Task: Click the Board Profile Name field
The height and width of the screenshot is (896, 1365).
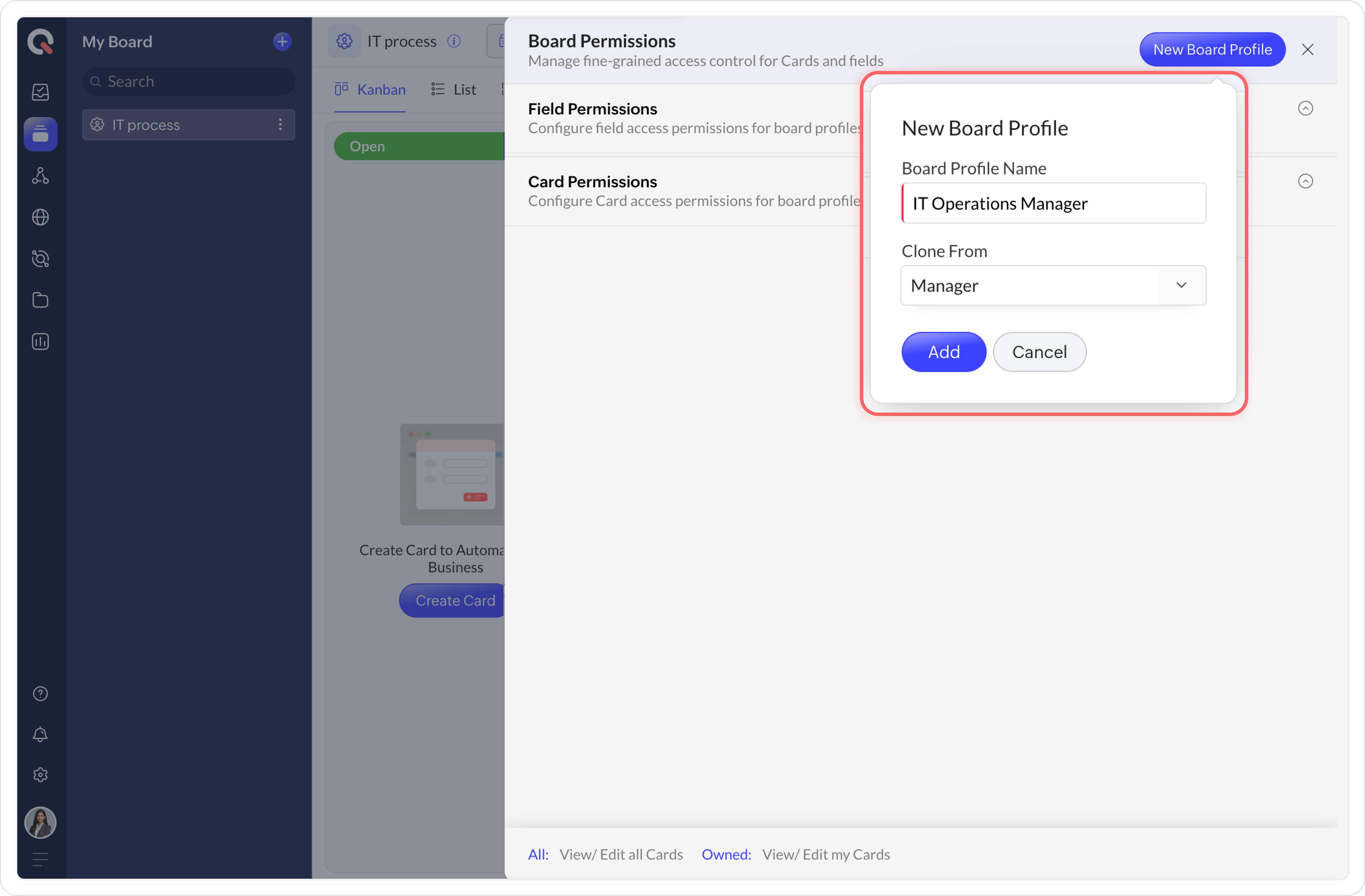Action: [x=1054, y=204]
